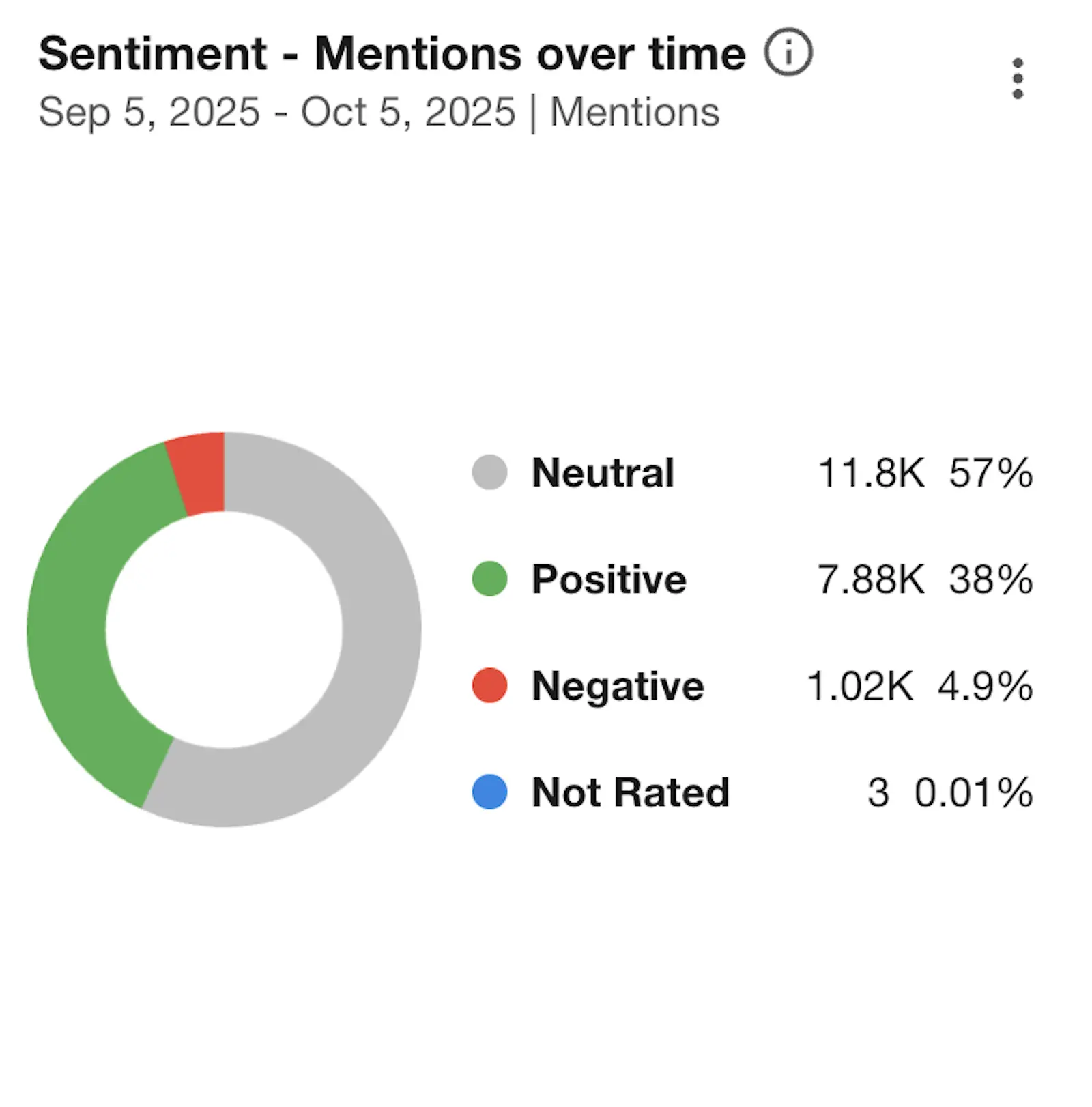Viewport: 1092px width, 1107px height.
Task: Toggle the Positive series visibility
Action: 607,579
